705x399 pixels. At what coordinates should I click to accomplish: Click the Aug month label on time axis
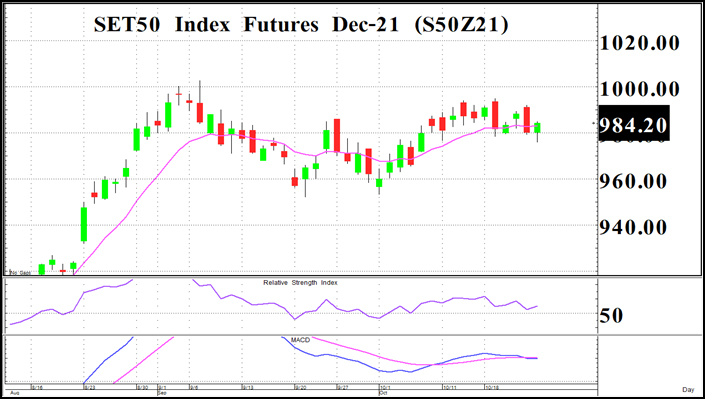(x=14, y=393)
